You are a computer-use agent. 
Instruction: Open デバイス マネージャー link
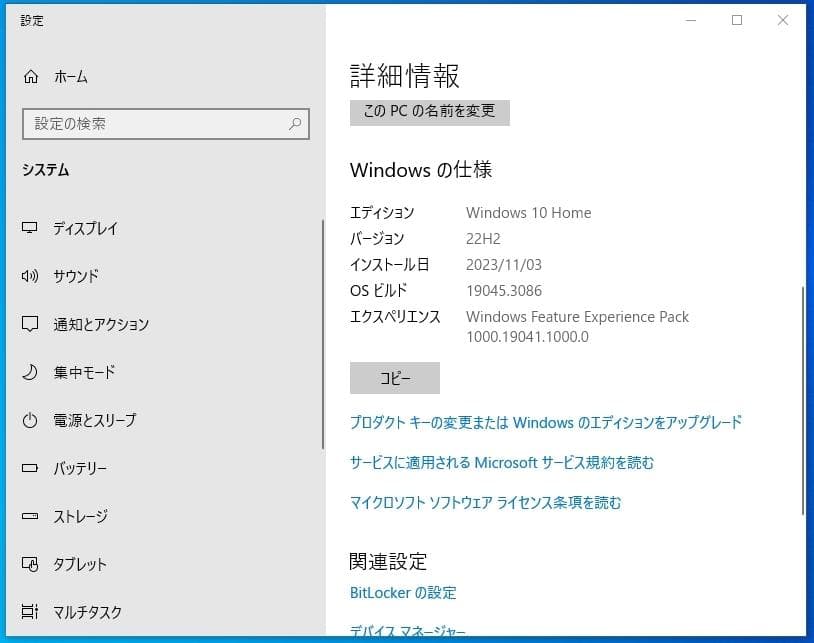coord(408,630)
